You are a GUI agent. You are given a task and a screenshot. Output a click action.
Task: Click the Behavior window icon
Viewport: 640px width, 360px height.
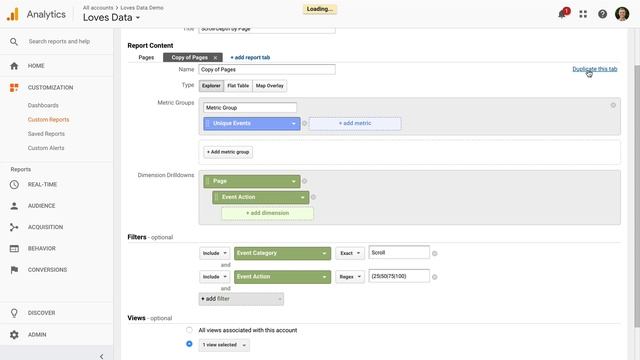pyautogui.click(x=14, y=248)
